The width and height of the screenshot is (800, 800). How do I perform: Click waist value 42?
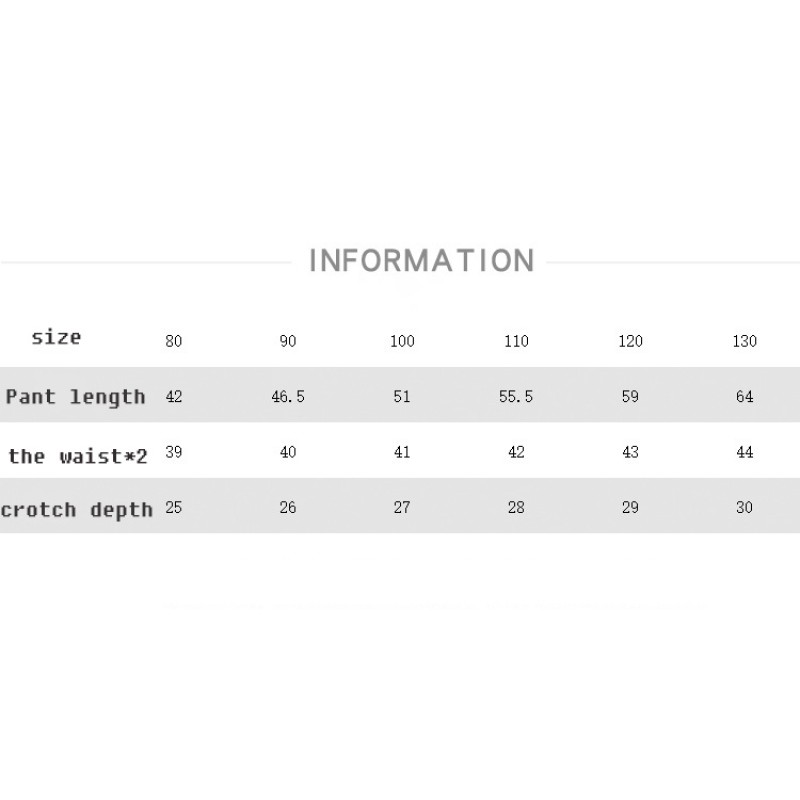[516, 453]
